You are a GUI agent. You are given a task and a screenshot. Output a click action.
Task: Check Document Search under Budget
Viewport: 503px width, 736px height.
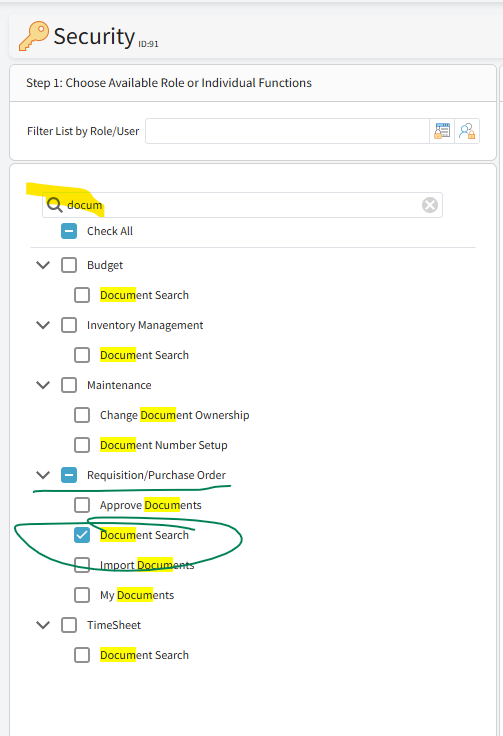(x=82, y=295)
